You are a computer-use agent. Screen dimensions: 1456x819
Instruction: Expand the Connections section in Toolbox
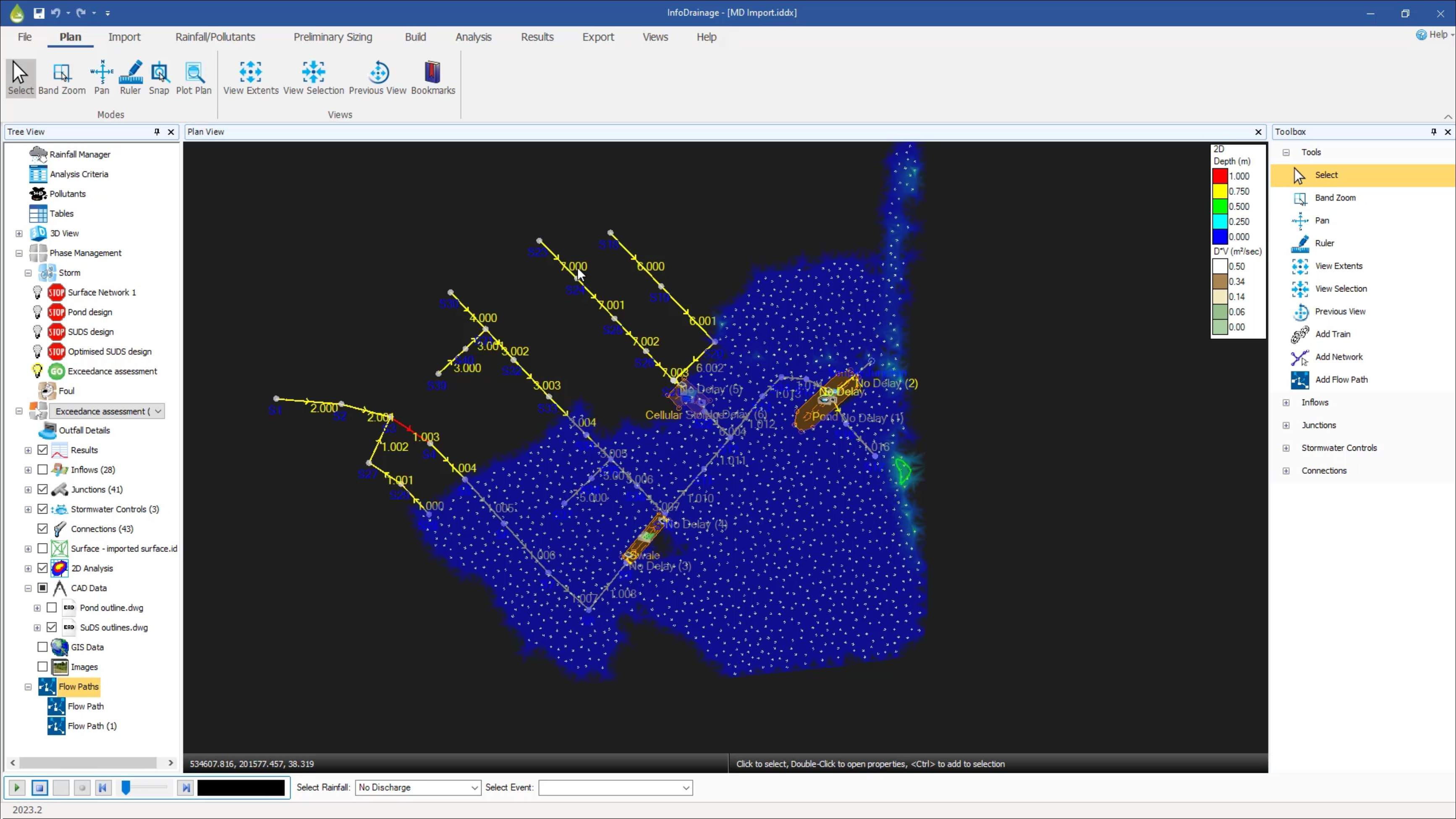coord(1286,470)
